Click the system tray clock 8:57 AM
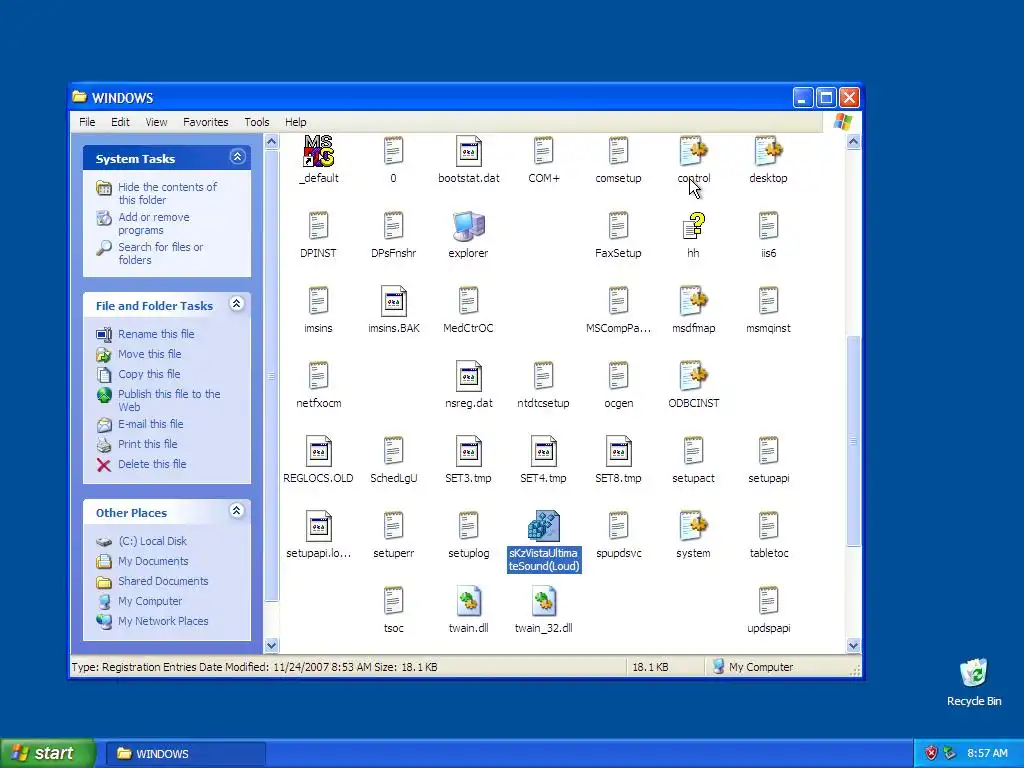The height and width of the screenshot is (768, 1024). [987, 754]
